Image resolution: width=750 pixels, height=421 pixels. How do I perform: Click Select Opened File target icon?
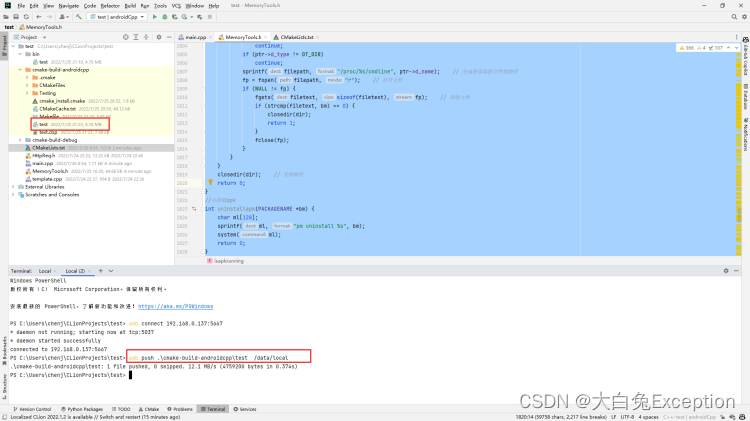point(125,37)
